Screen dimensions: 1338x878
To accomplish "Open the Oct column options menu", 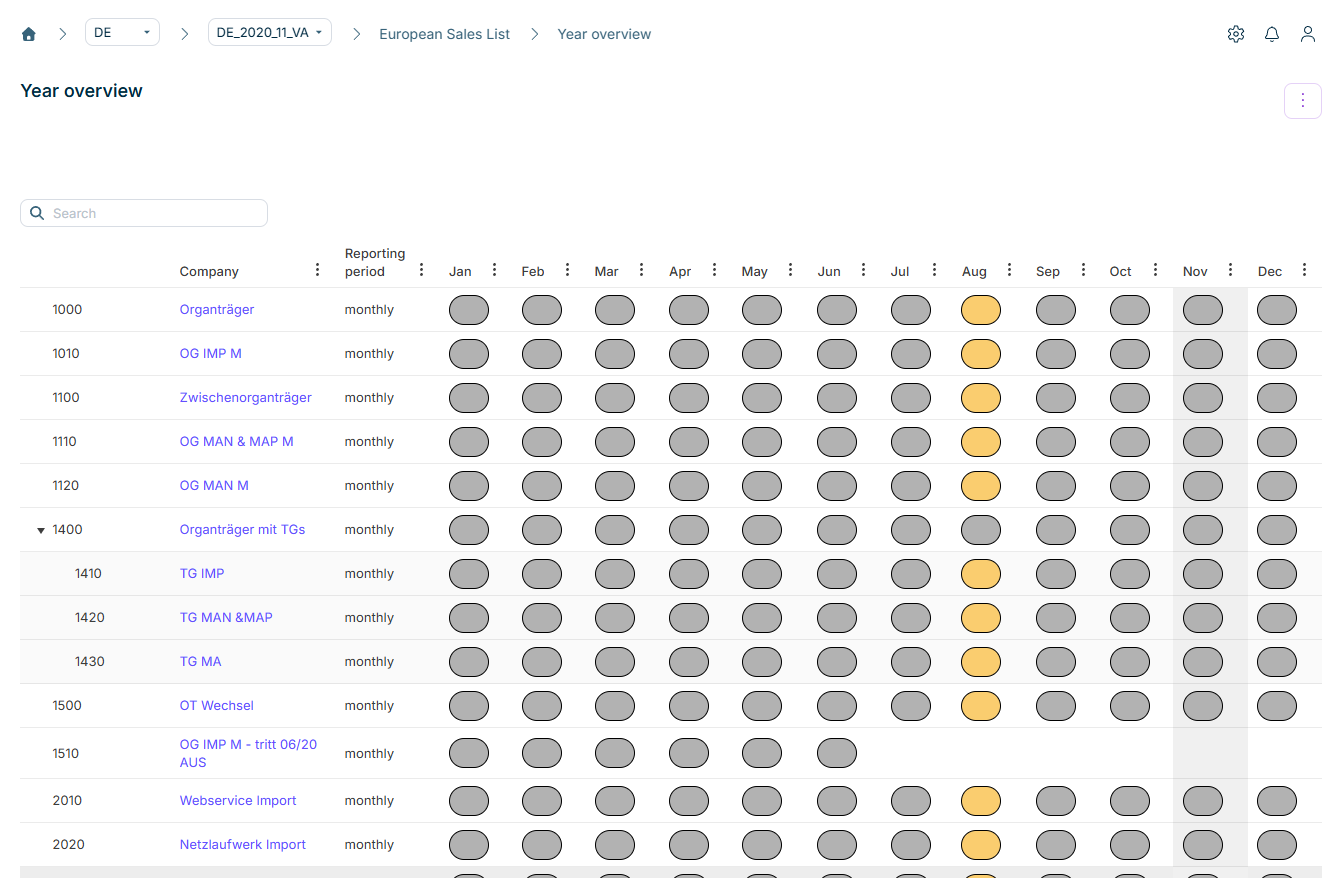I will tap(1156, 270).
